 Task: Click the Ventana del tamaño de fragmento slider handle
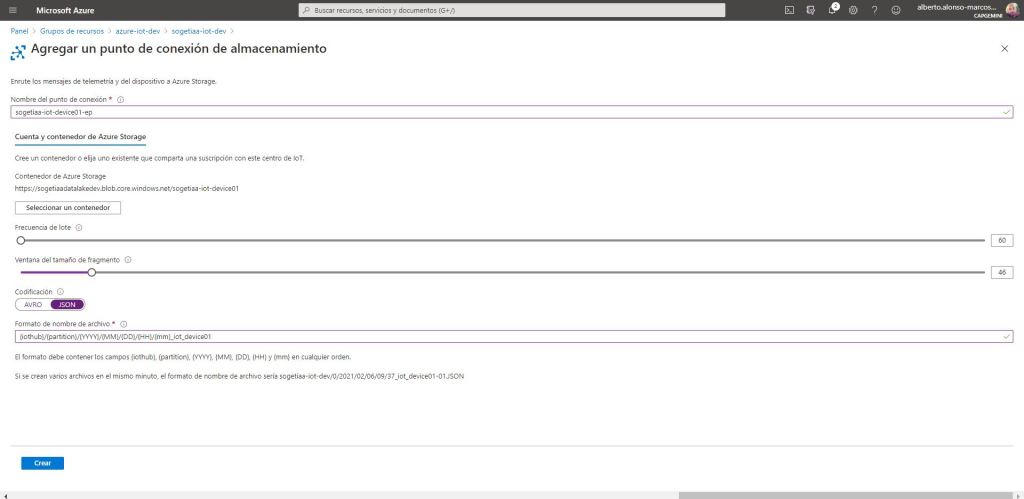[91, 272]
